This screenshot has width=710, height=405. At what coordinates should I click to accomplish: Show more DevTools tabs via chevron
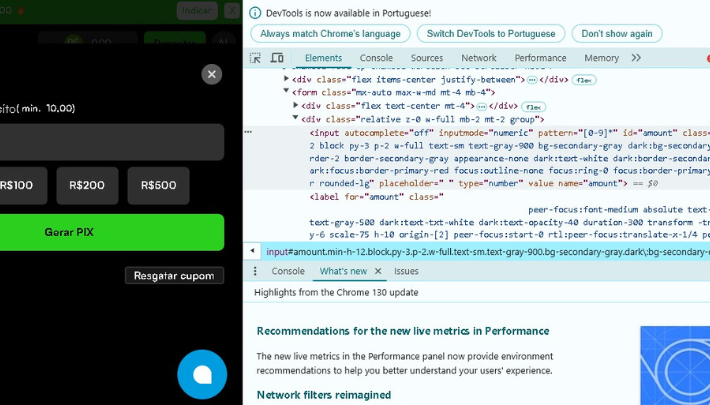tap(636, 58)
